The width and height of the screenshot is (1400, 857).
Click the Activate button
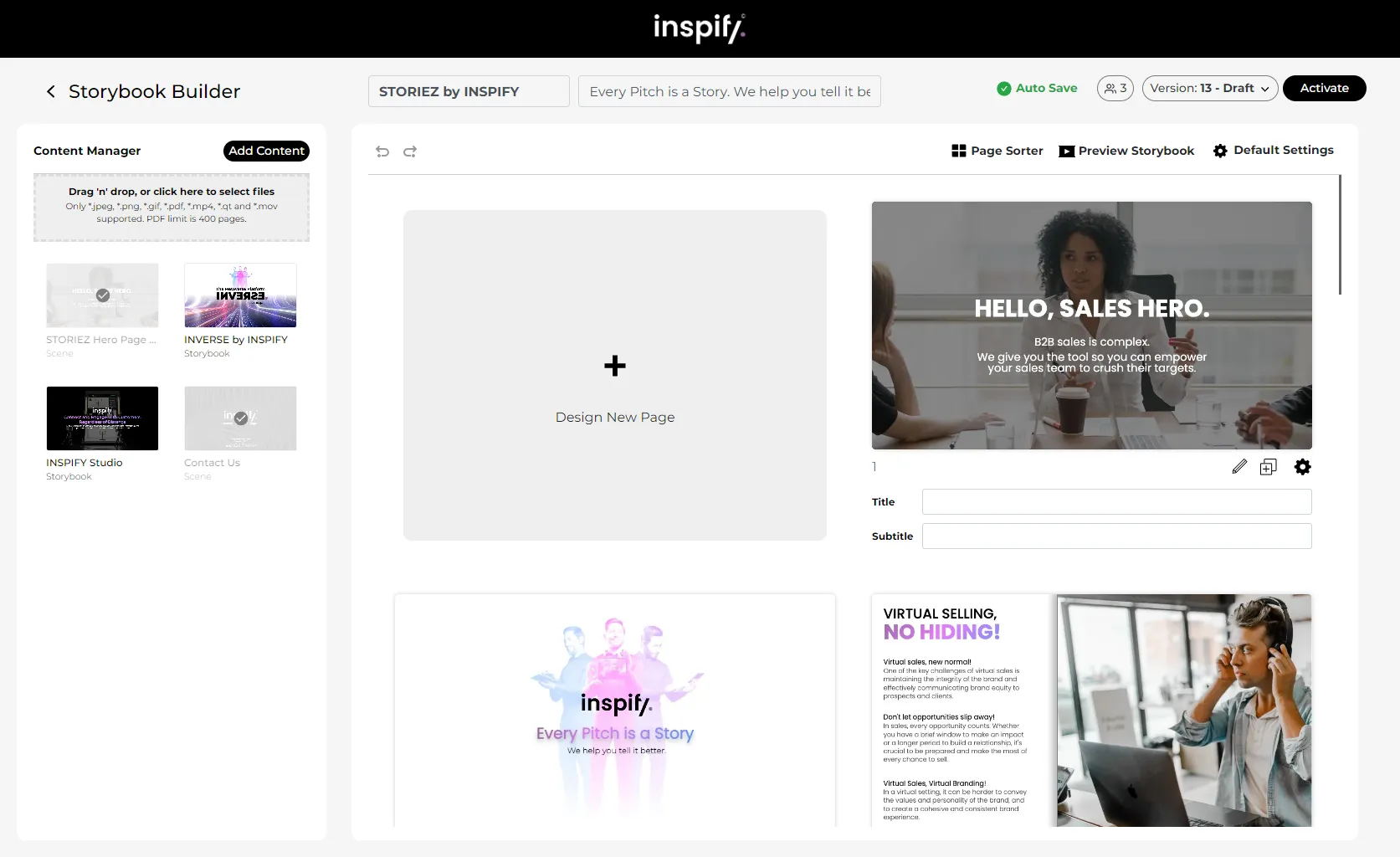(x=1325, y=88)
